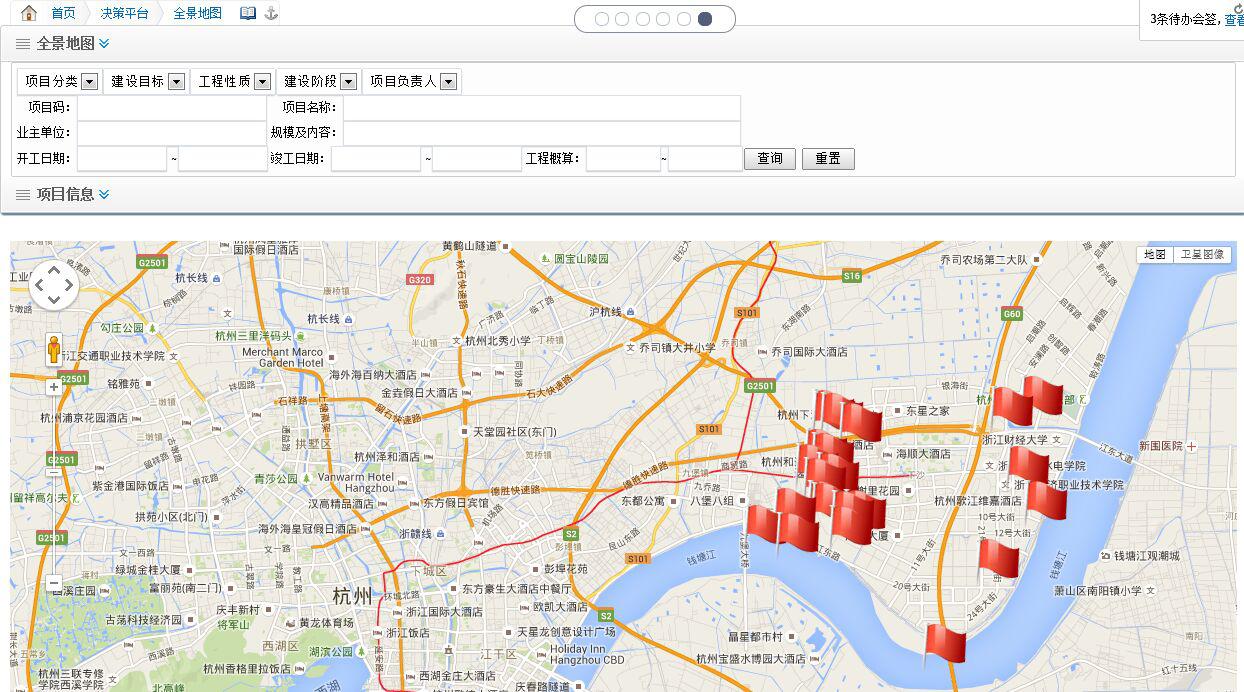Screen dimensions: 1244x692
Task: Select the first page indicator circle
Action: coord(601,19)
